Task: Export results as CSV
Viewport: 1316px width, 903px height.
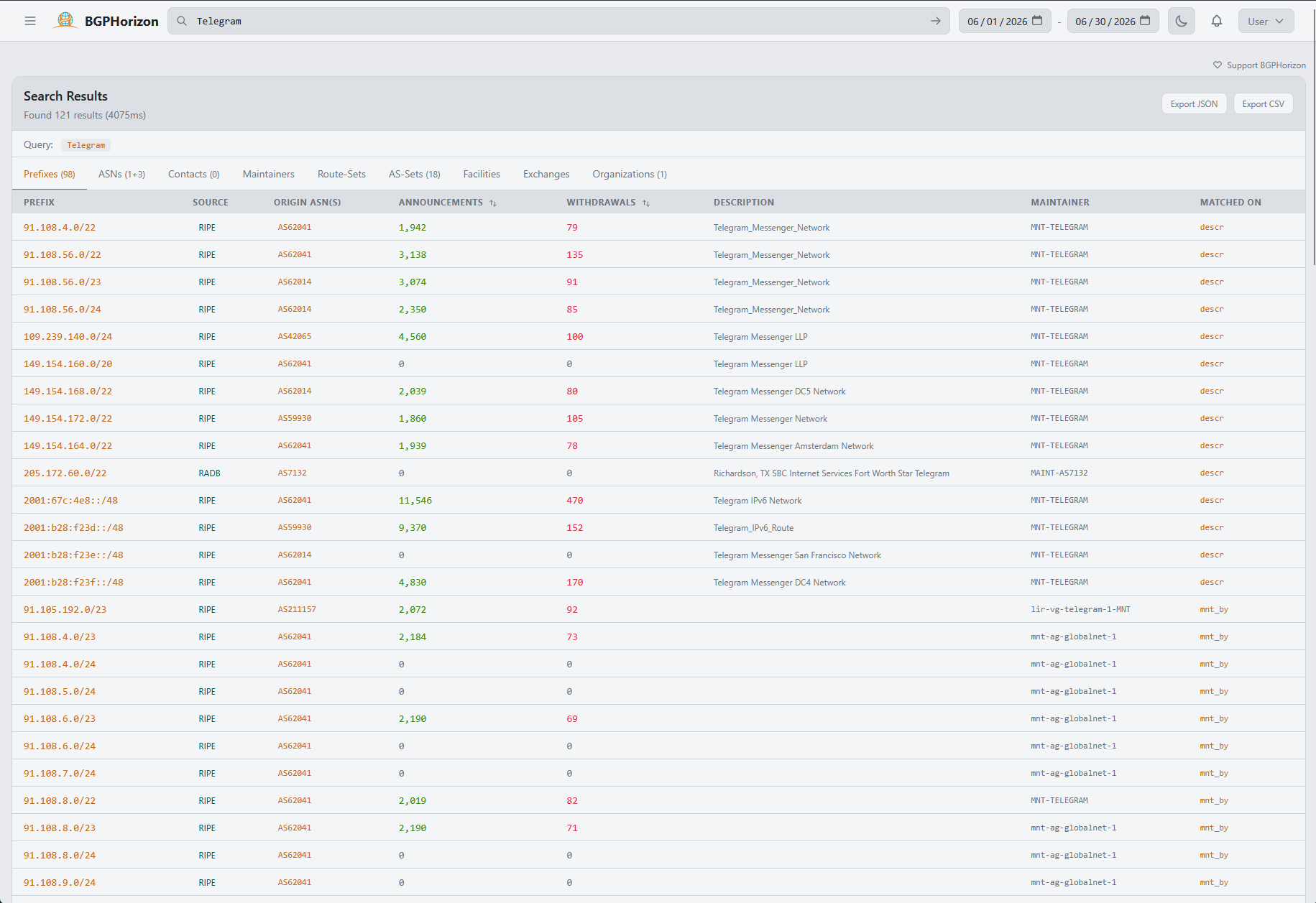Action: tap(1263, 103)
